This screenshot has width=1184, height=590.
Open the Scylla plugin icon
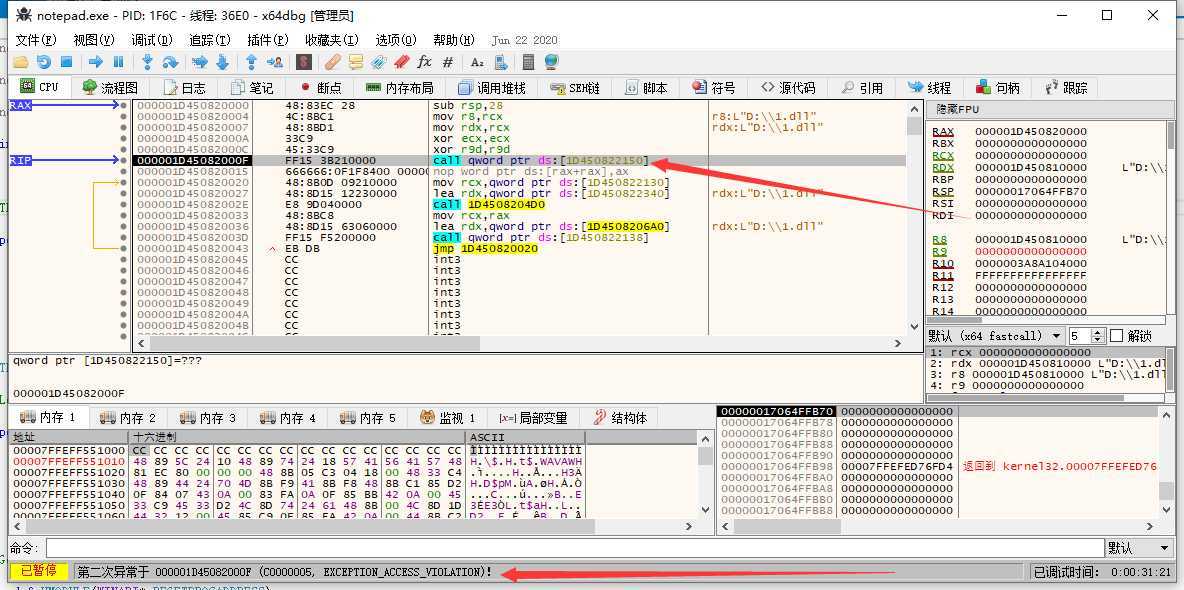tap(304, 63)
